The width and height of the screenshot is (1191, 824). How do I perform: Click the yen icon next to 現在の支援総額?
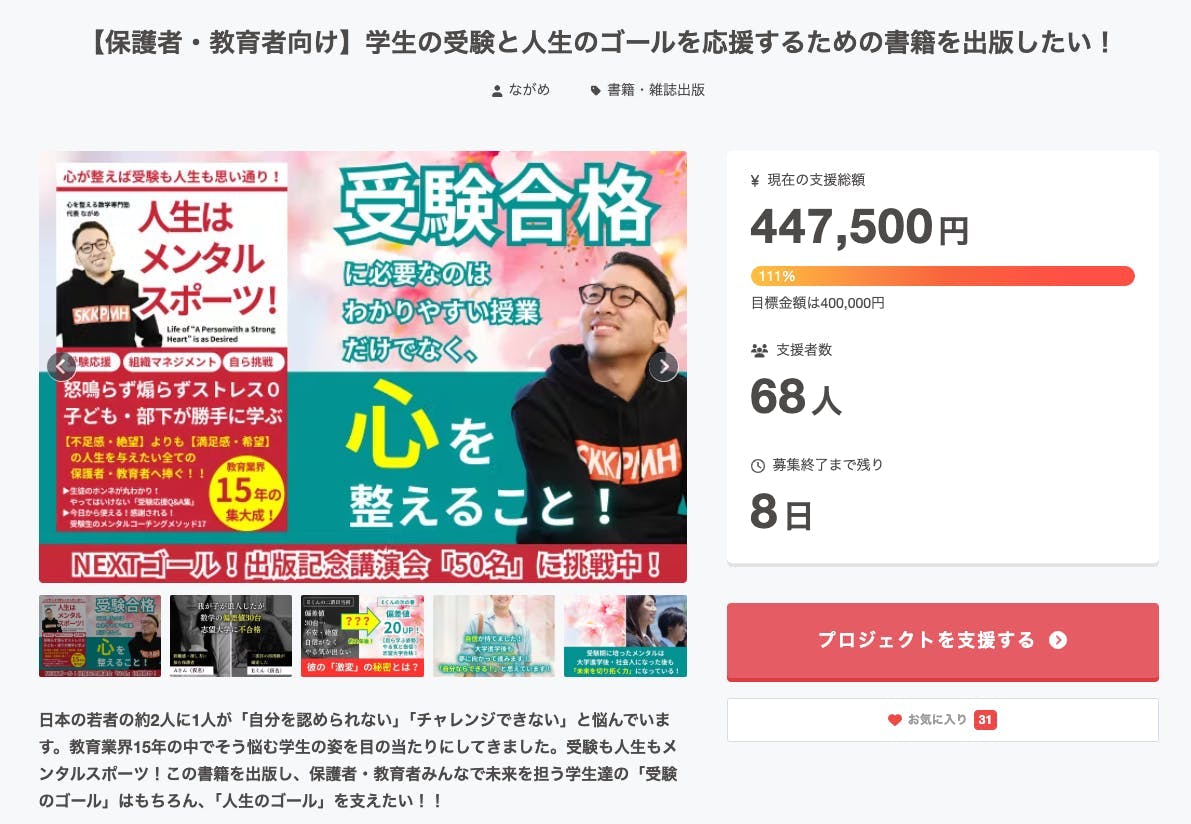point(755,181)
